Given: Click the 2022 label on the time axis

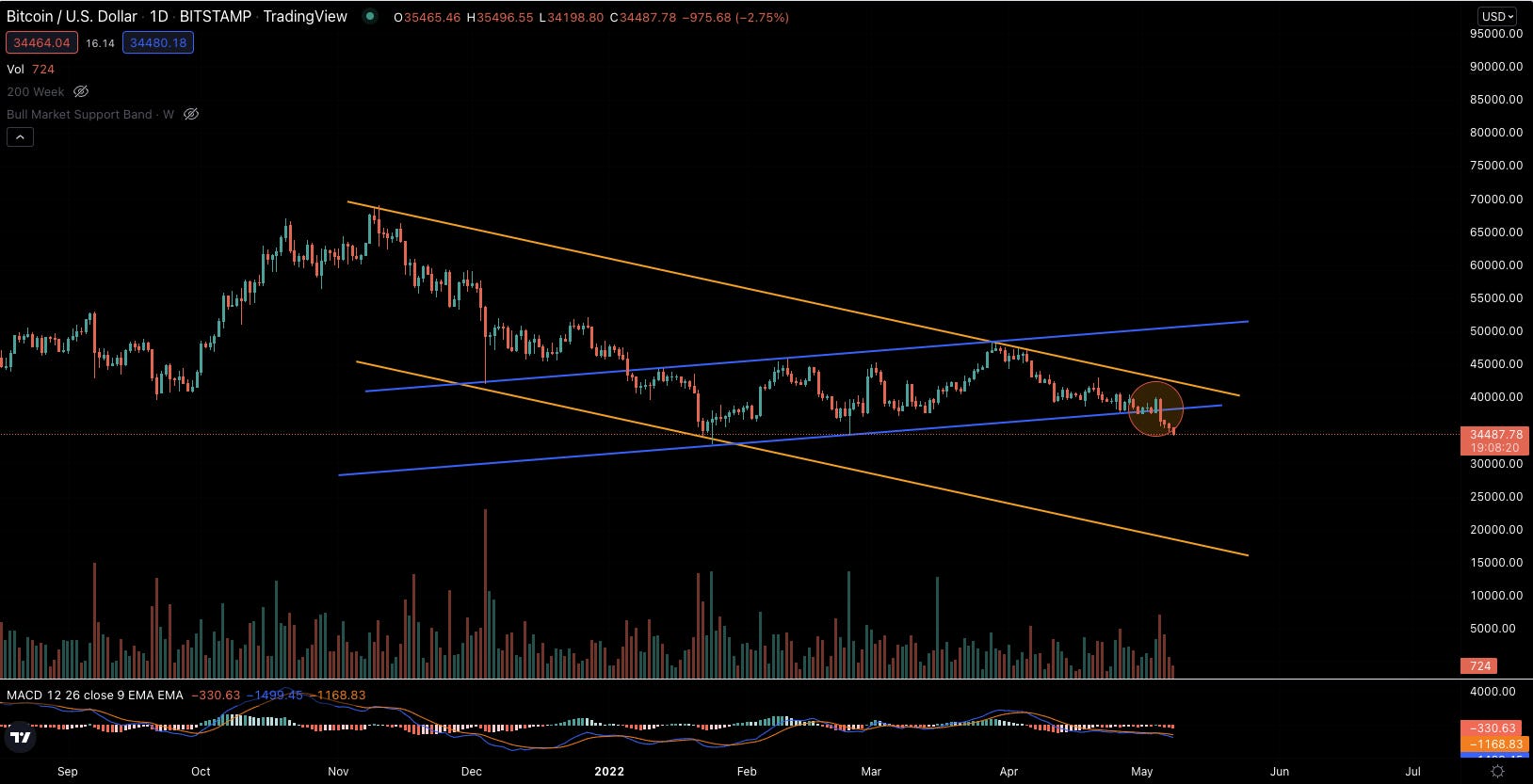Looking at the screenshot, I should pos(609,771).
